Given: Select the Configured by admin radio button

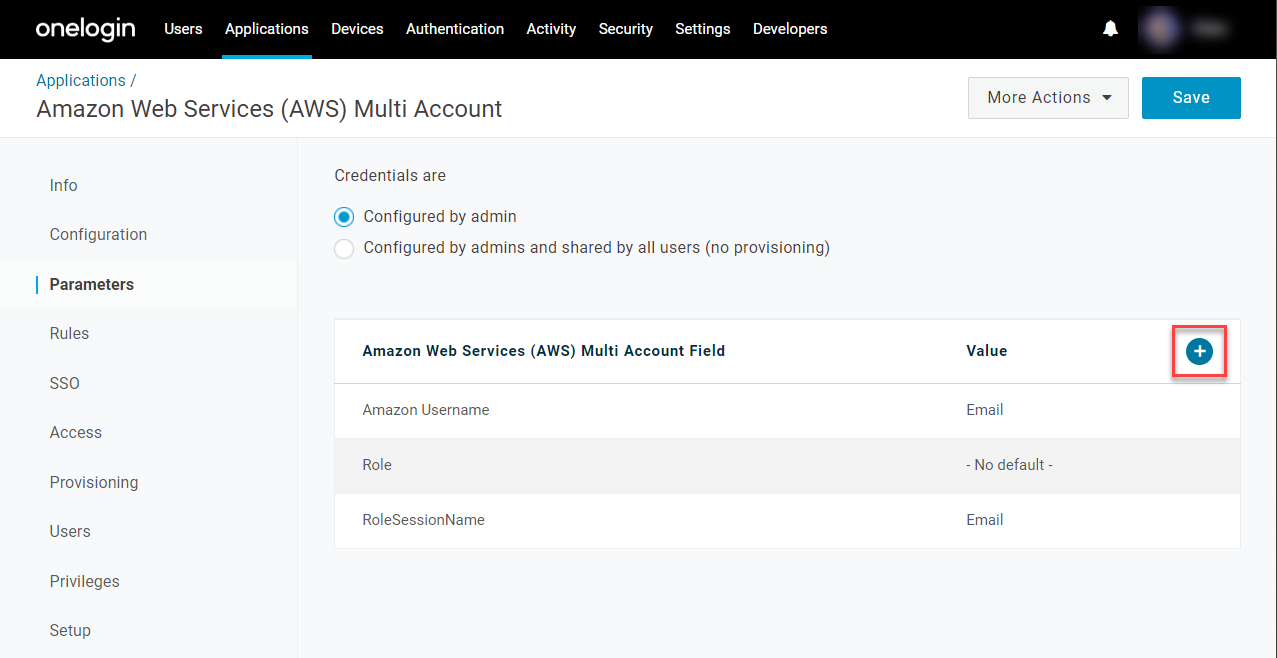Looking at the screenshot, I should click(344, 217).
